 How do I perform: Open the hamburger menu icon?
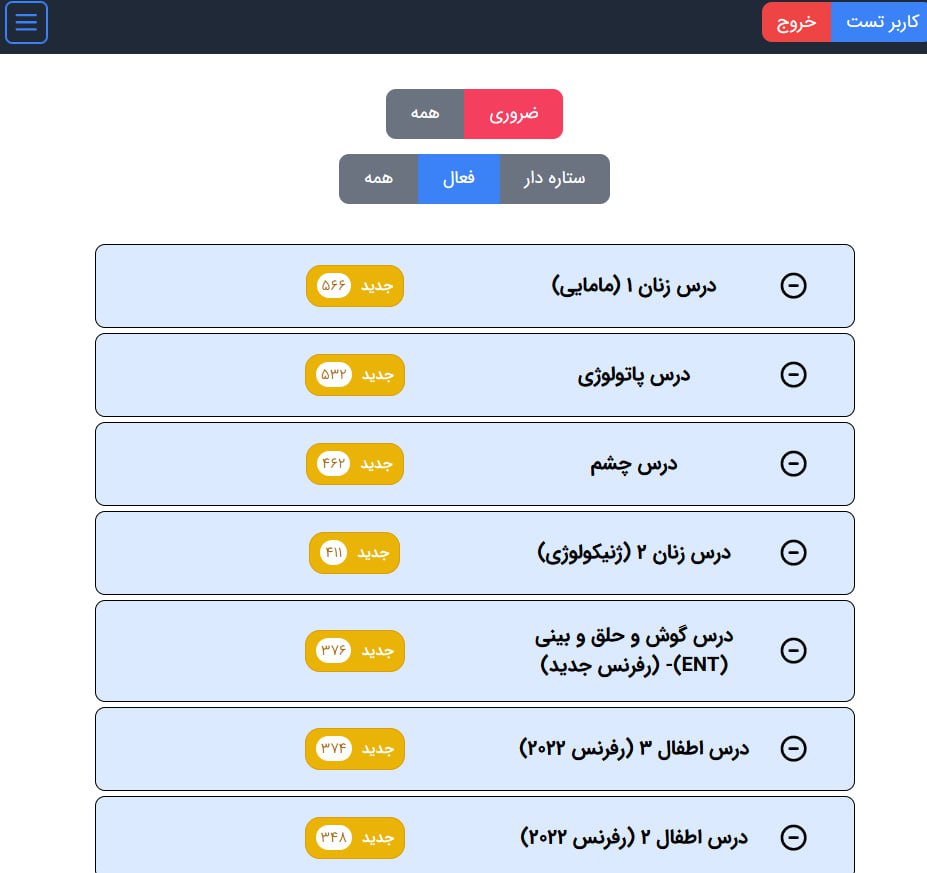tap(26, 23)
